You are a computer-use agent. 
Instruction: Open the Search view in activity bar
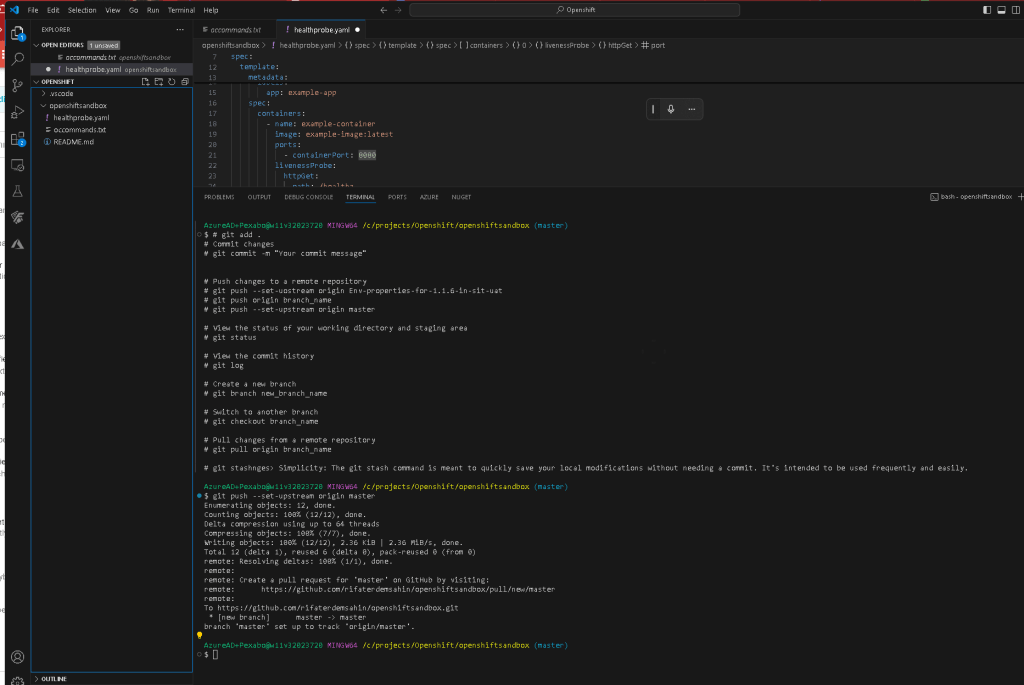pyautogui.click(x=18, y=59)
